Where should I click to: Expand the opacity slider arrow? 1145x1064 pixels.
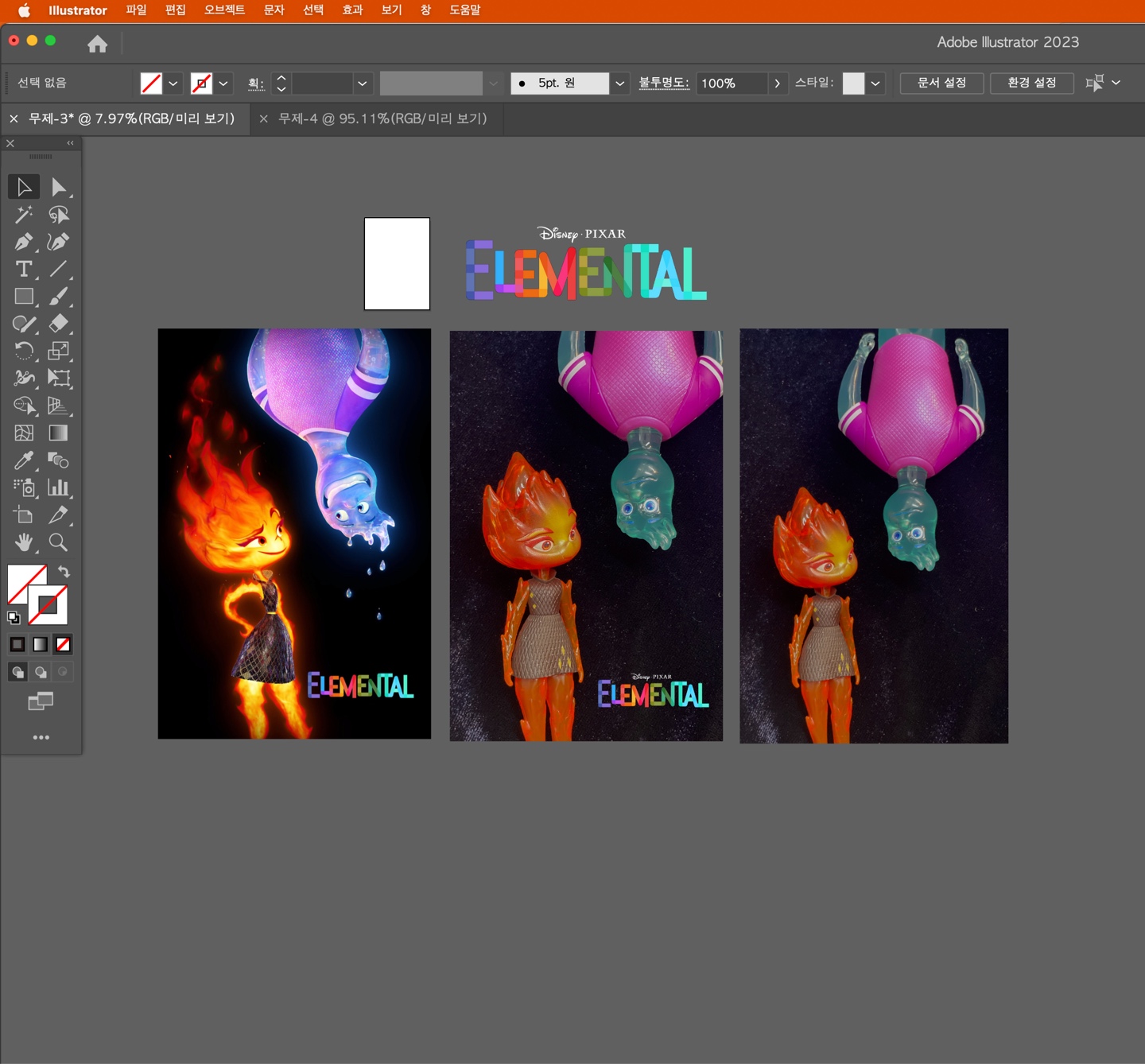(x=777, y=83)
